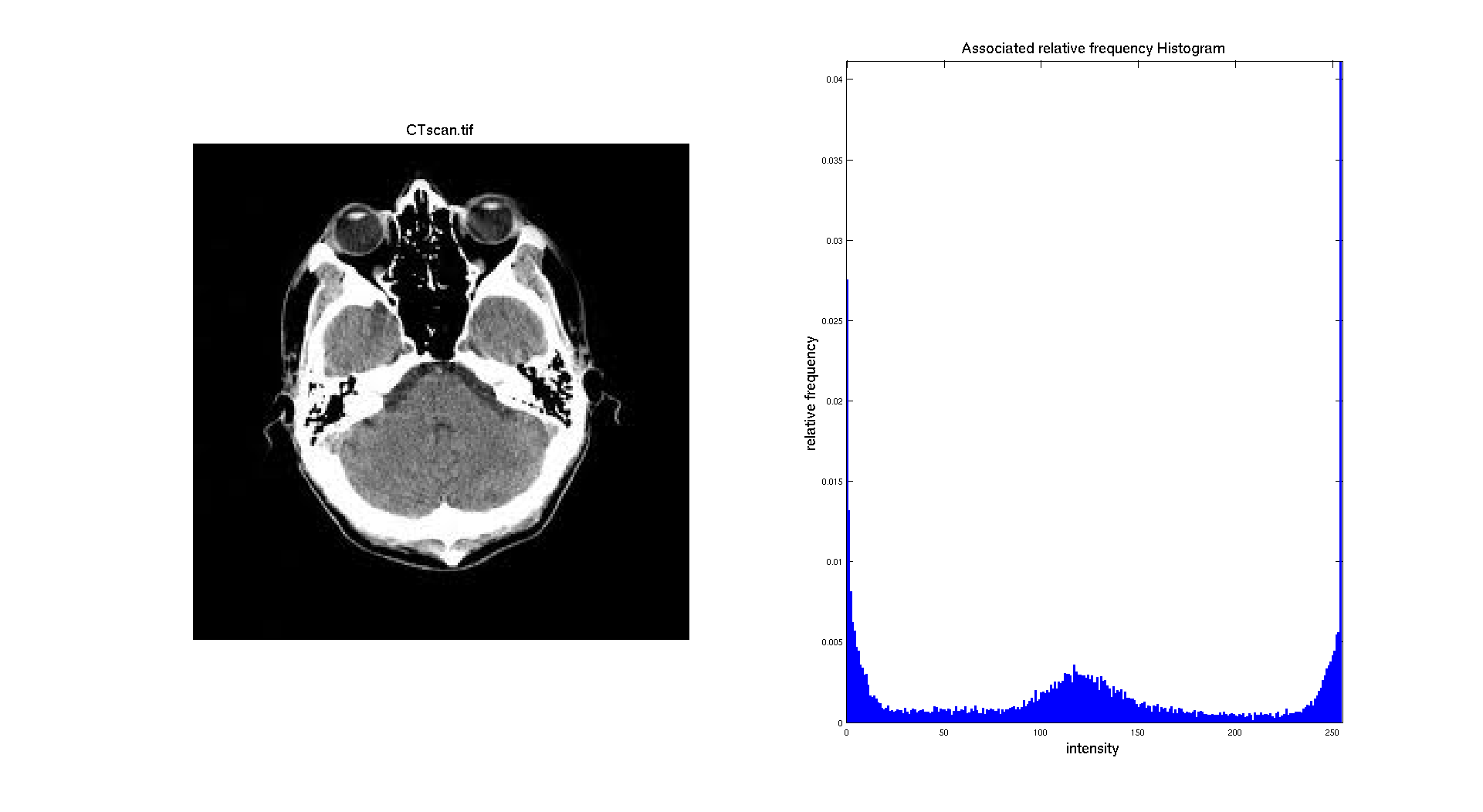Viewport: 1483px width, 812px height.
Task: Click the 250 x-axis tick label
Action: click(x=1332, y=732)
